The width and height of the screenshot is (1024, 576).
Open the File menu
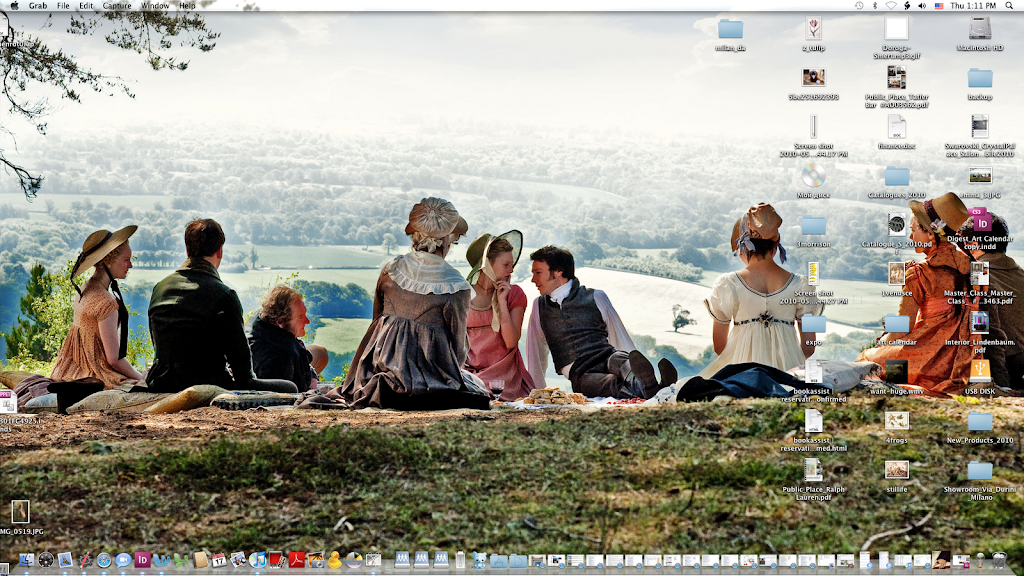(63, 5)
